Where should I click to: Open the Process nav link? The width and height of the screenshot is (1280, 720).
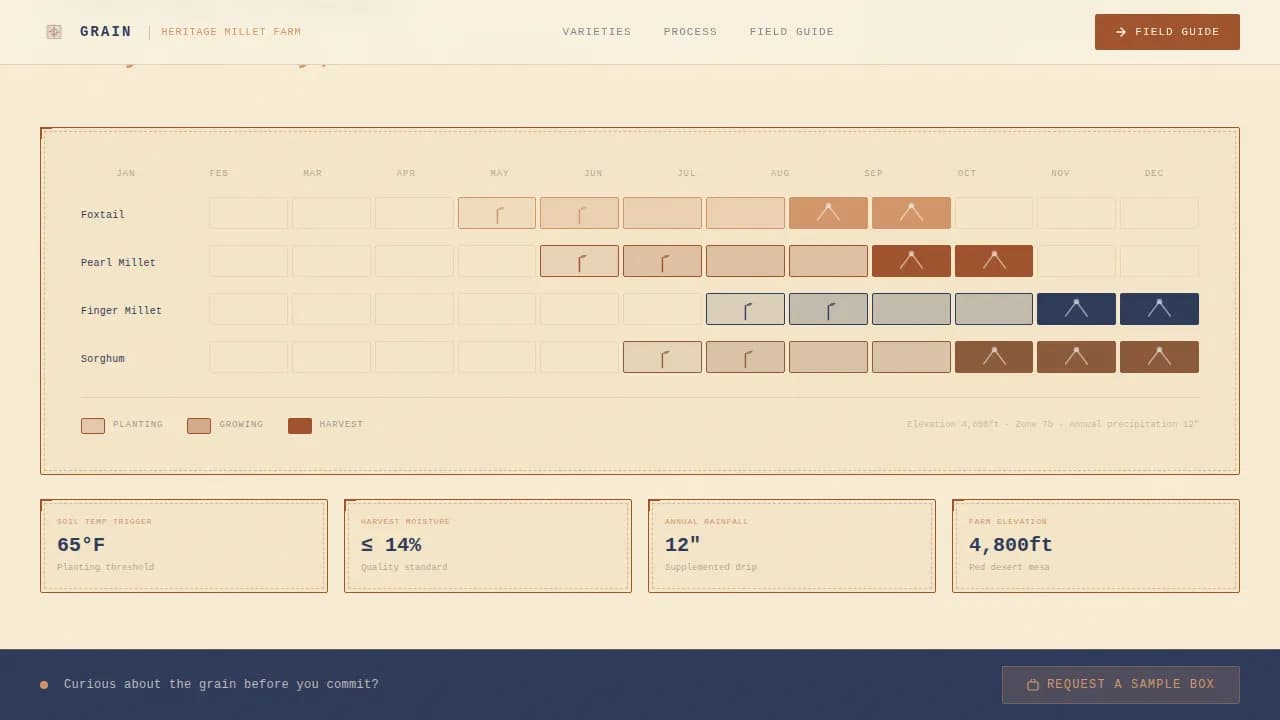pyautogui.click(x=691, y=32)
